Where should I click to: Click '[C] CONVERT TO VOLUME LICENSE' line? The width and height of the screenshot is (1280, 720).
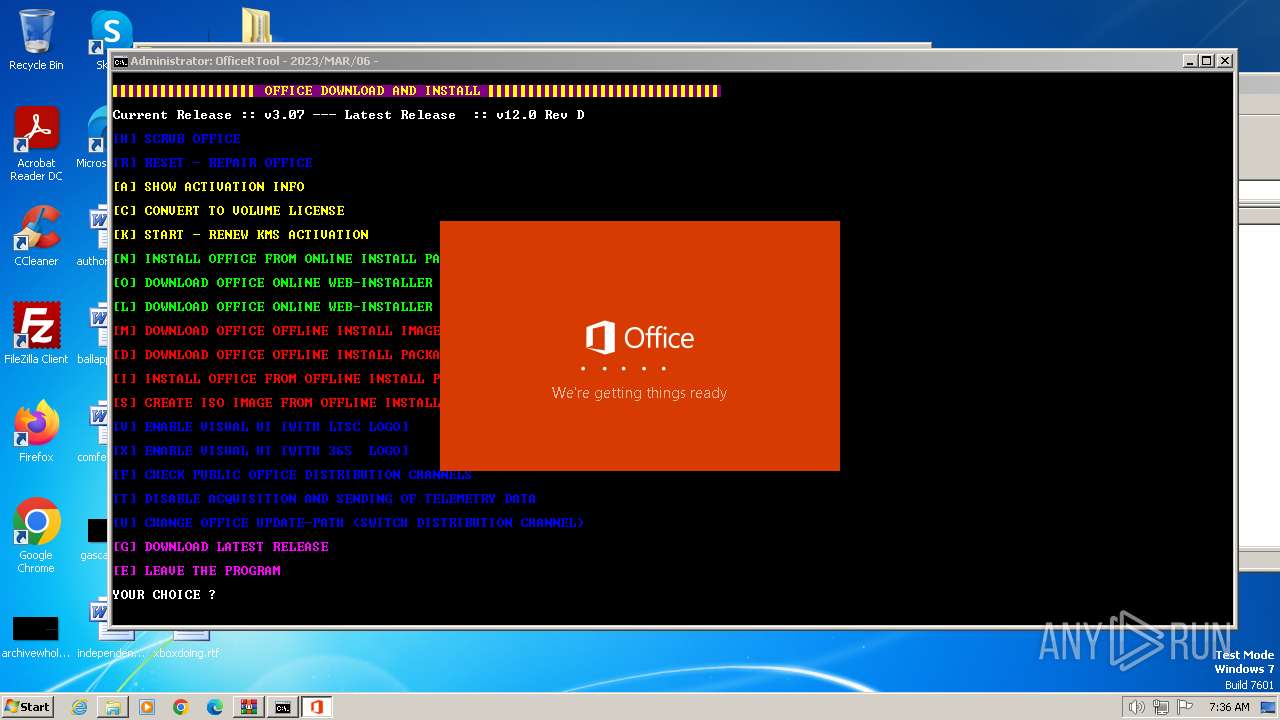(x=228, y=211)
